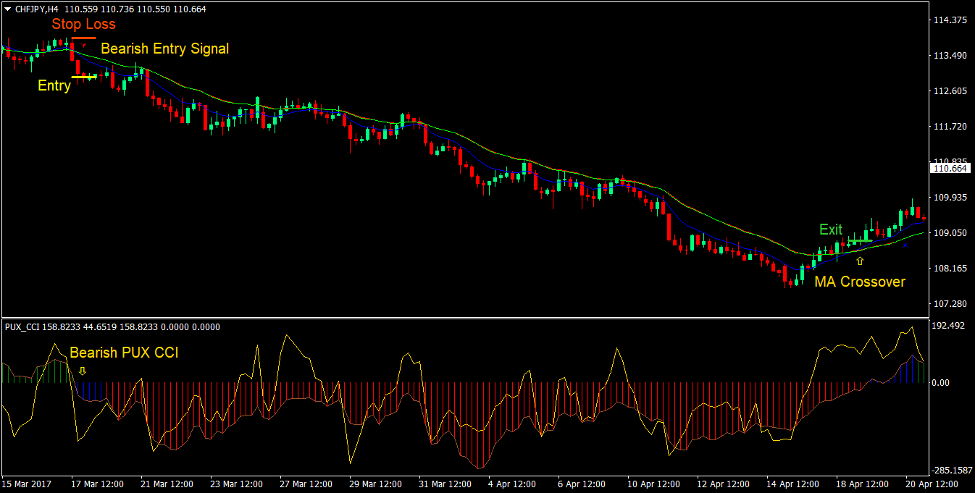The width and height of the screenshot is (977, 493).
Task: Click the -285.1587 indicator scale value
Action: tap(952, 471)
